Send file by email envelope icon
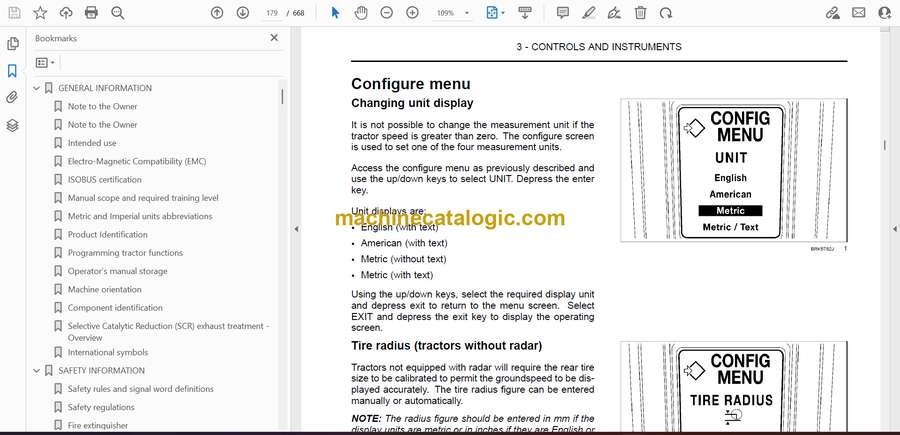 click(859, 13)
